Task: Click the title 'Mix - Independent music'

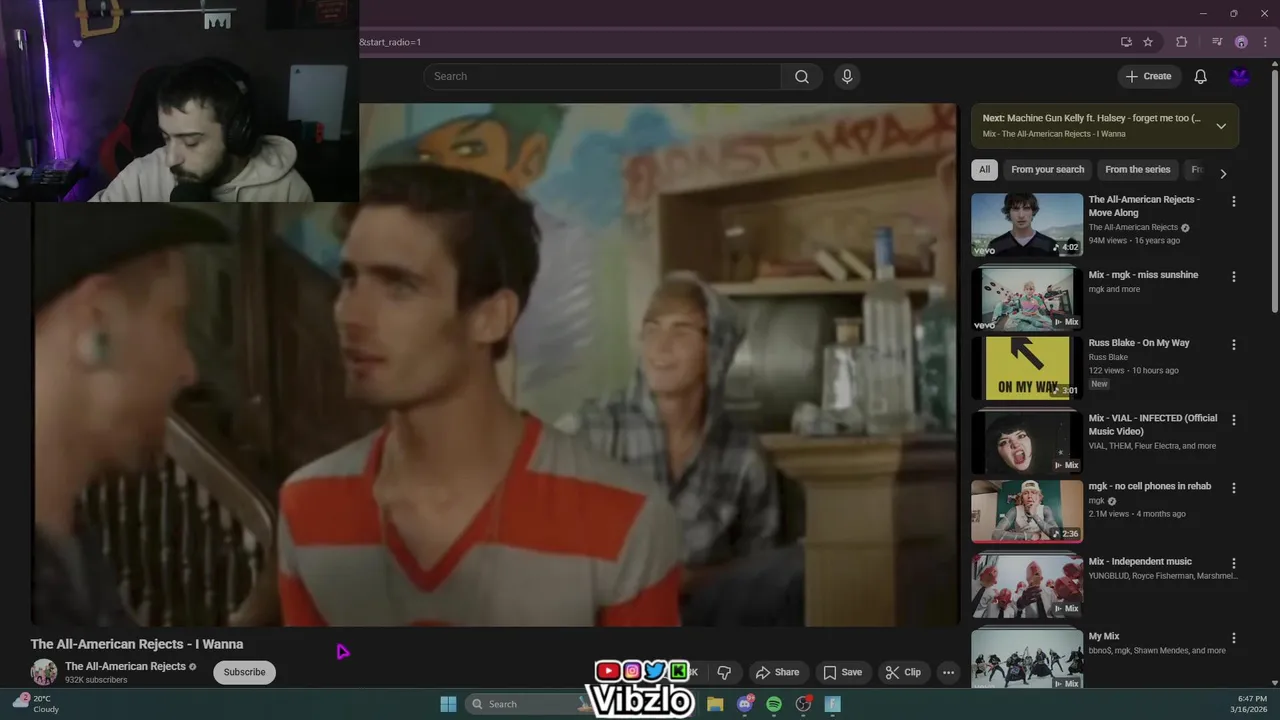Action: [1140, 562]
